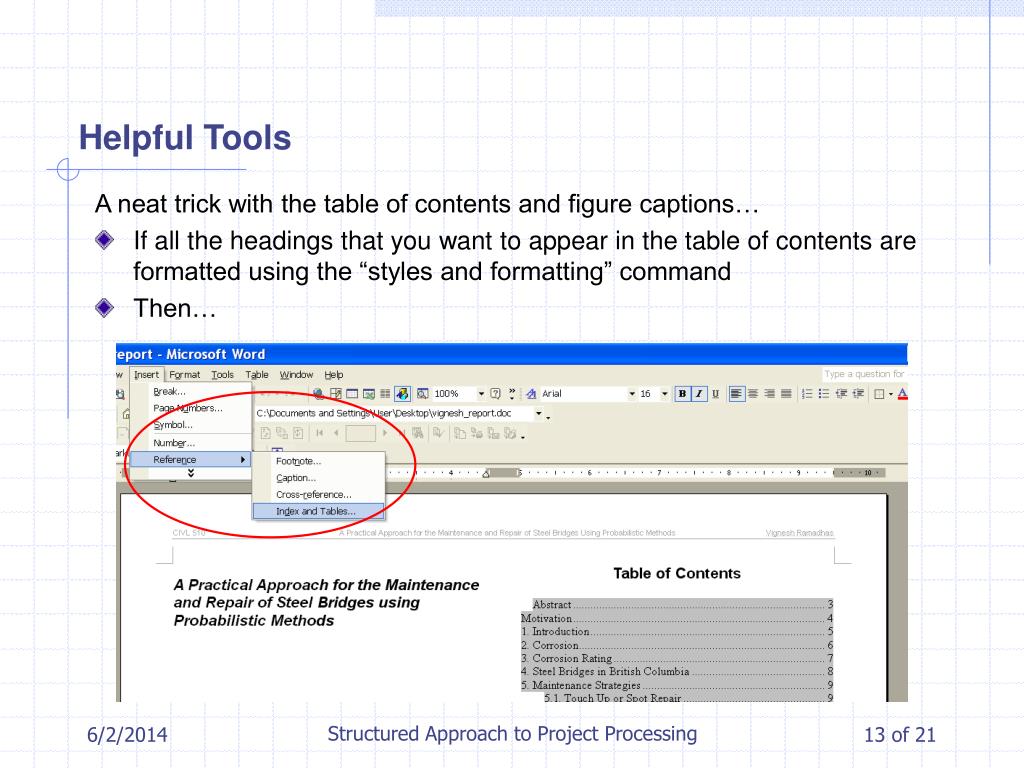Click '5.1. Touch Up or Spot Repair' entry
The width and height of the screenshot is (1024, 768).
[688, 697]
